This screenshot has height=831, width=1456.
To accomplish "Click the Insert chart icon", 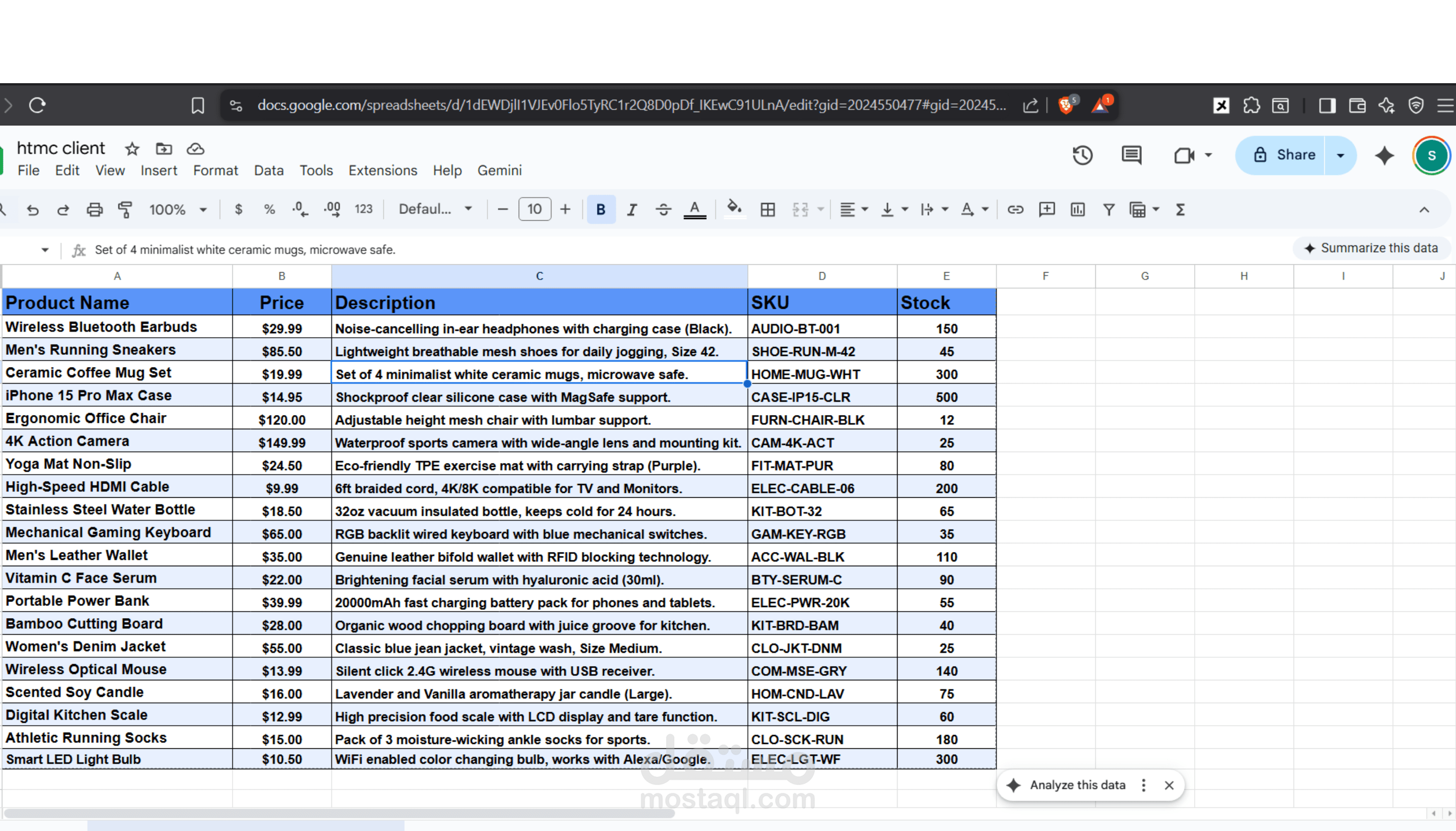I will (x=1078, y=209).
